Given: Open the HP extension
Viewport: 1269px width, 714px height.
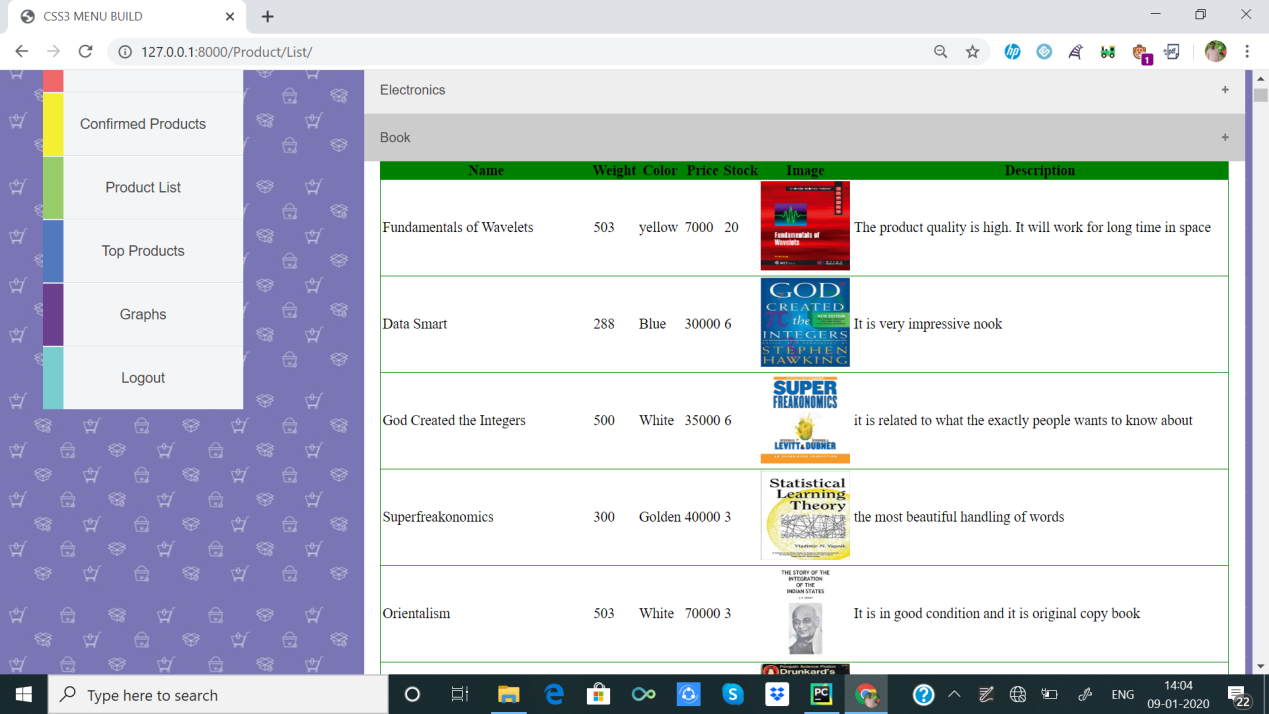Looking at the screenshot, I should tap(1012, 52).
